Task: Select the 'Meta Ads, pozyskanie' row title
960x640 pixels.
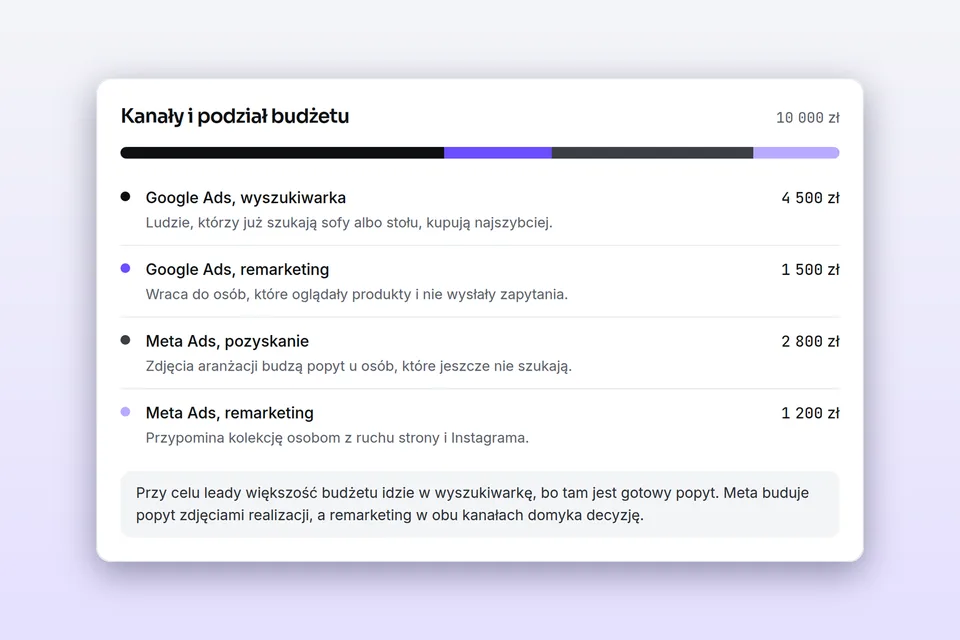Action: tap(227, 341)
